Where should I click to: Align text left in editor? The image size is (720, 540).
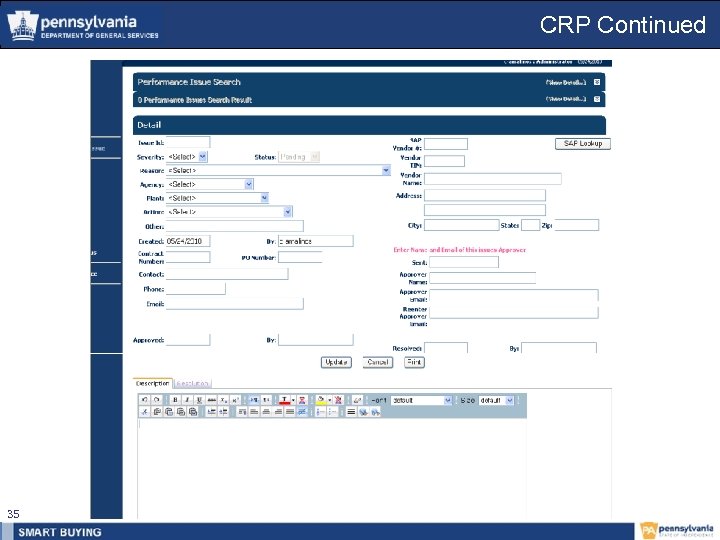254,412
